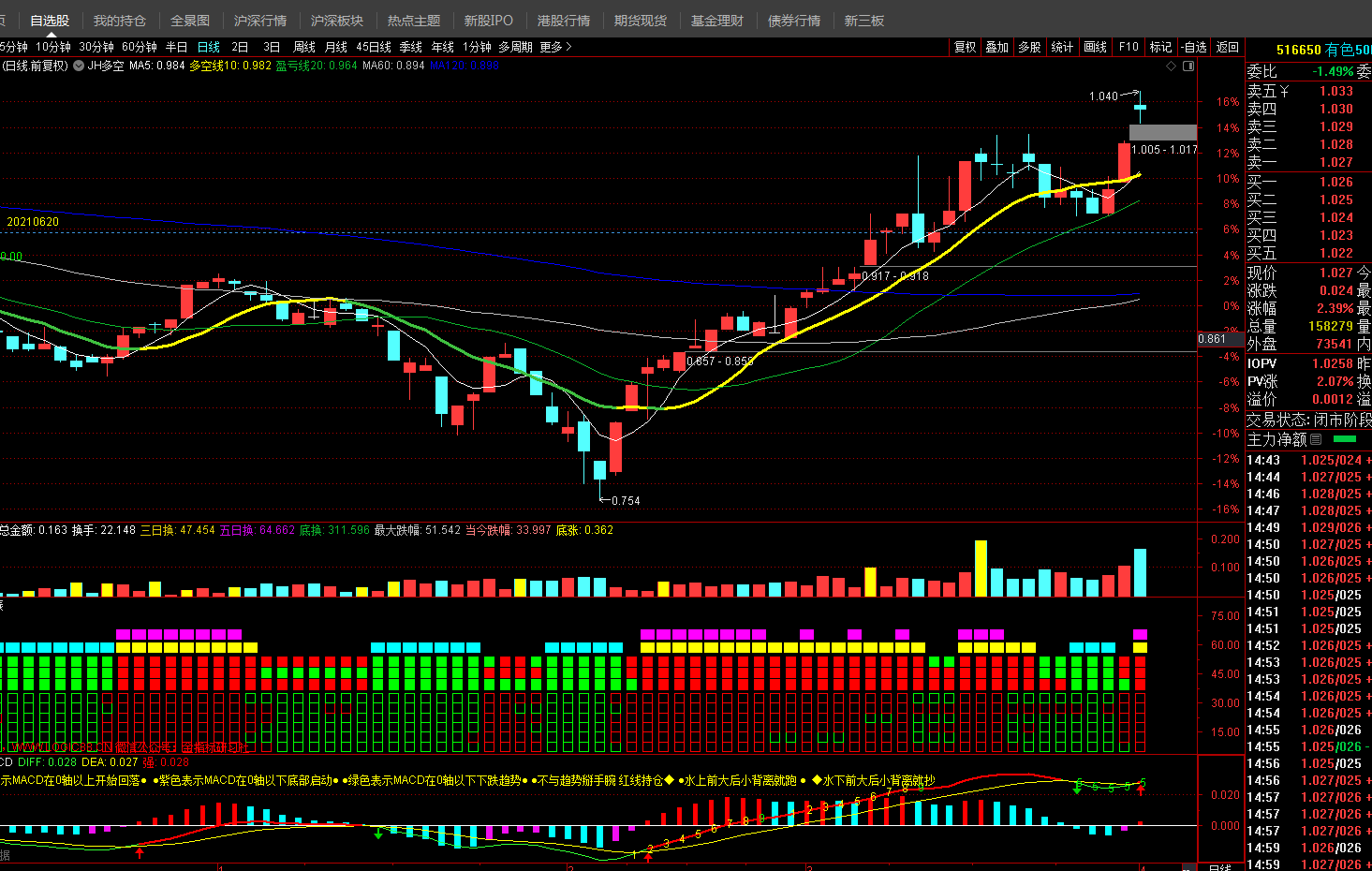Select the 45日线 period
The height and width of the screenshot is (871, 1372).
click(374, 47)
